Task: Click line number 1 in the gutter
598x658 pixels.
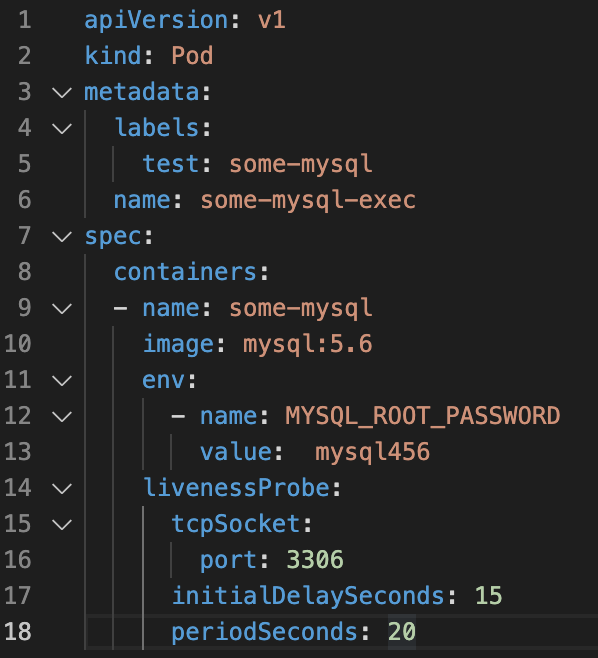Action: coord(24,20)
